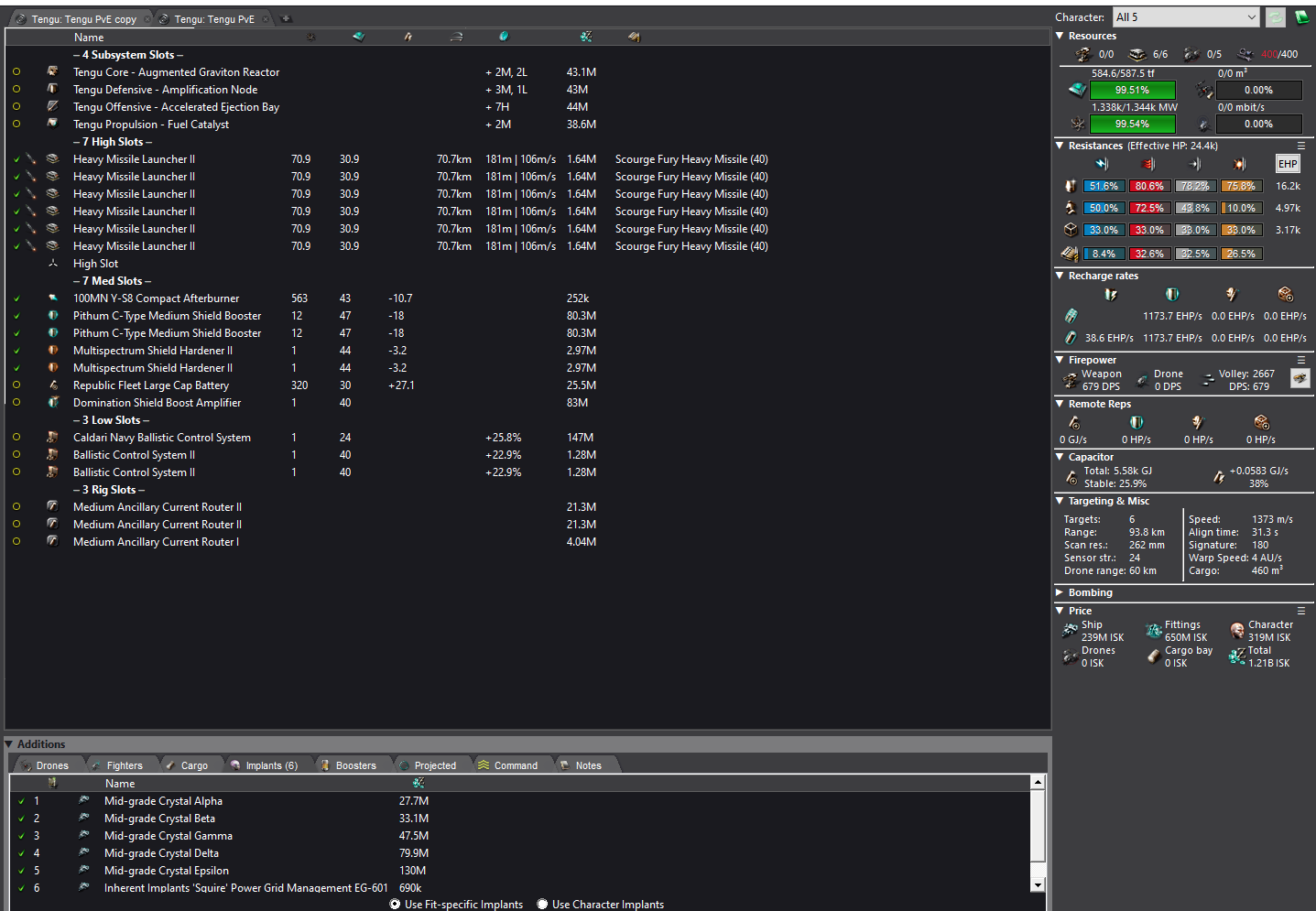
Task: Click the thermal resistance column icon
Action: [1148, 164]
